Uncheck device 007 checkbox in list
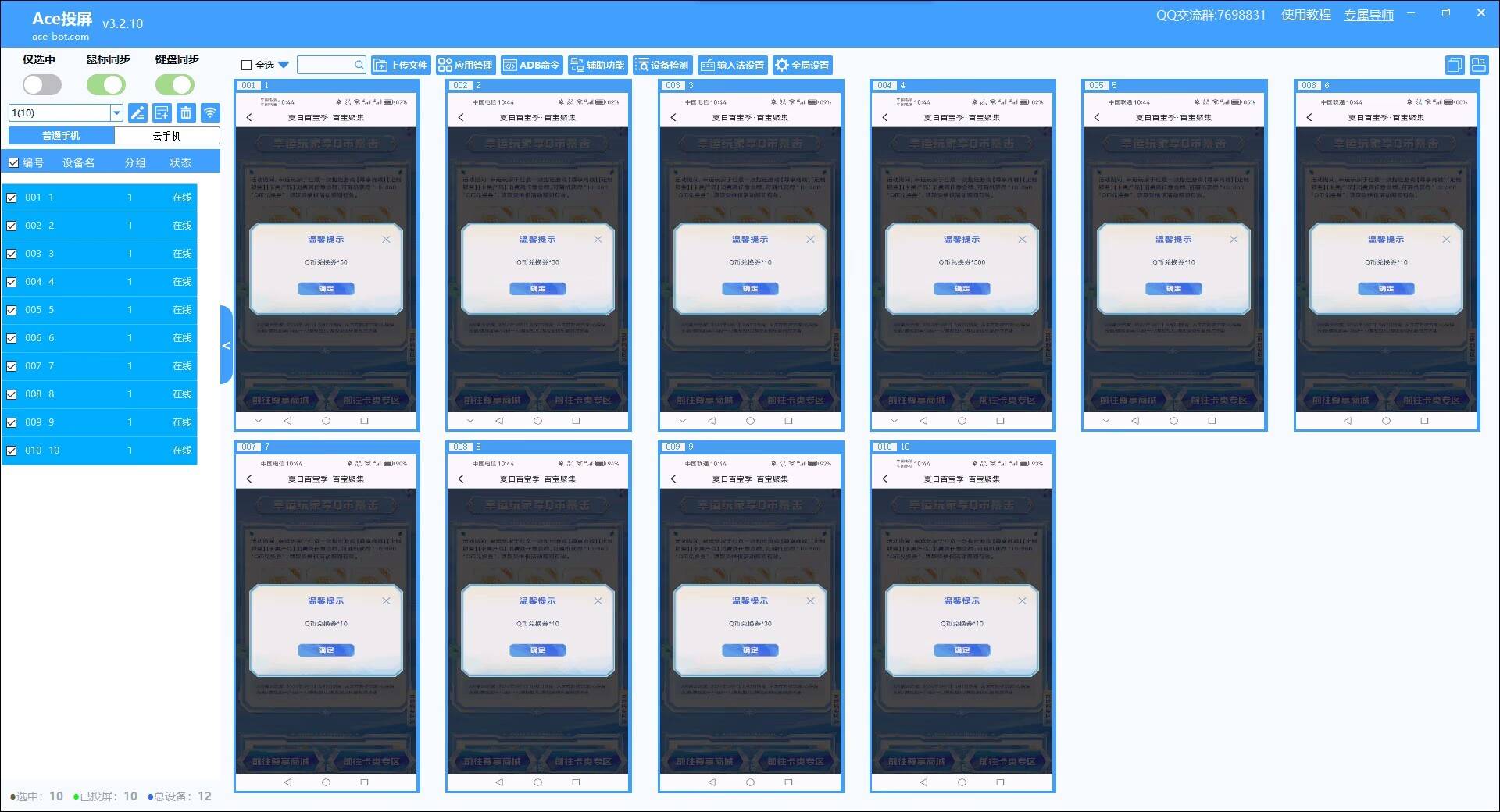This screenshot has width=1500, height=812. pos(12,366)
